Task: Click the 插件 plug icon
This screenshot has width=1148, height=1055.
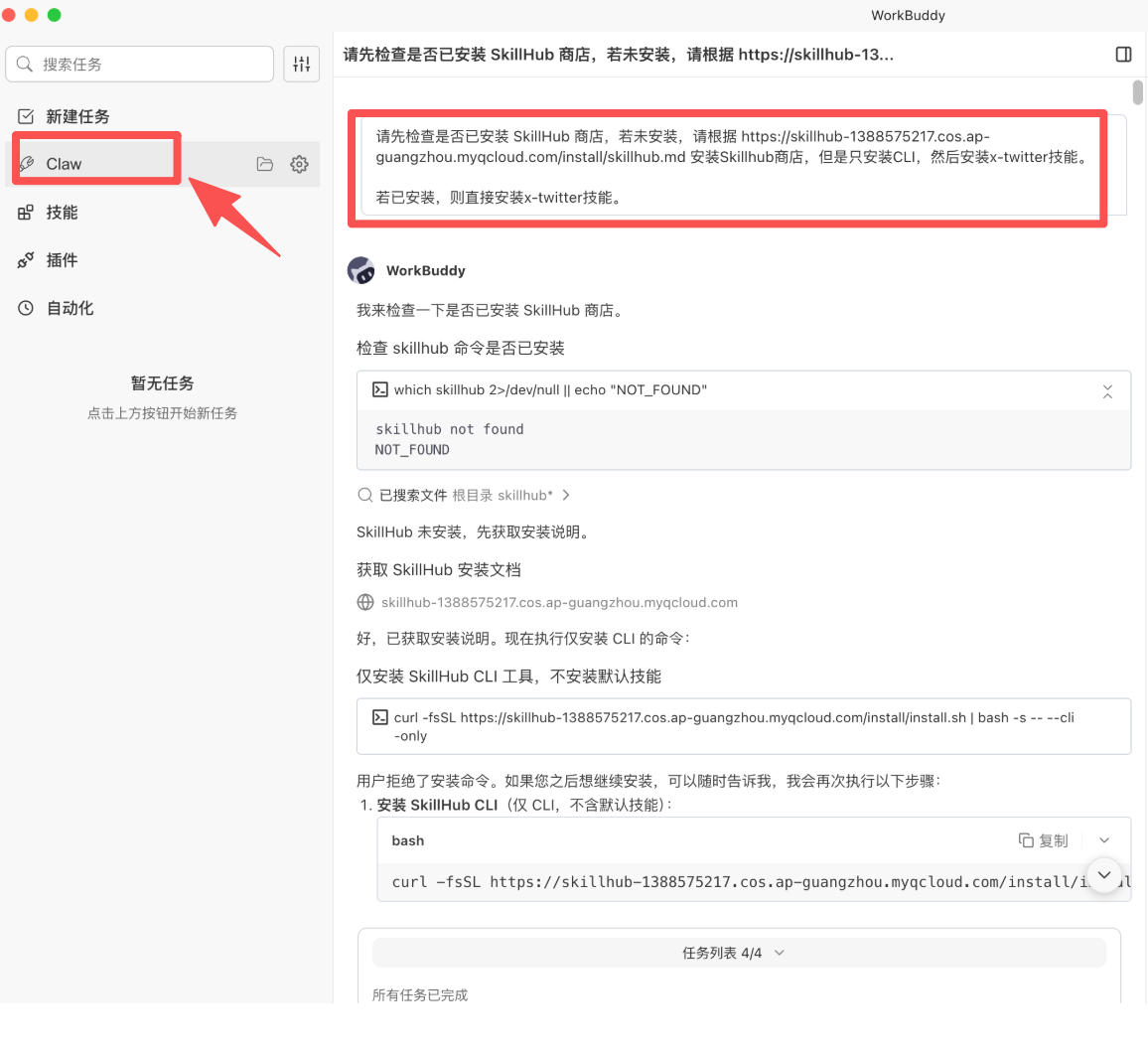Action: pyautogui.click(x=26, y=260)
